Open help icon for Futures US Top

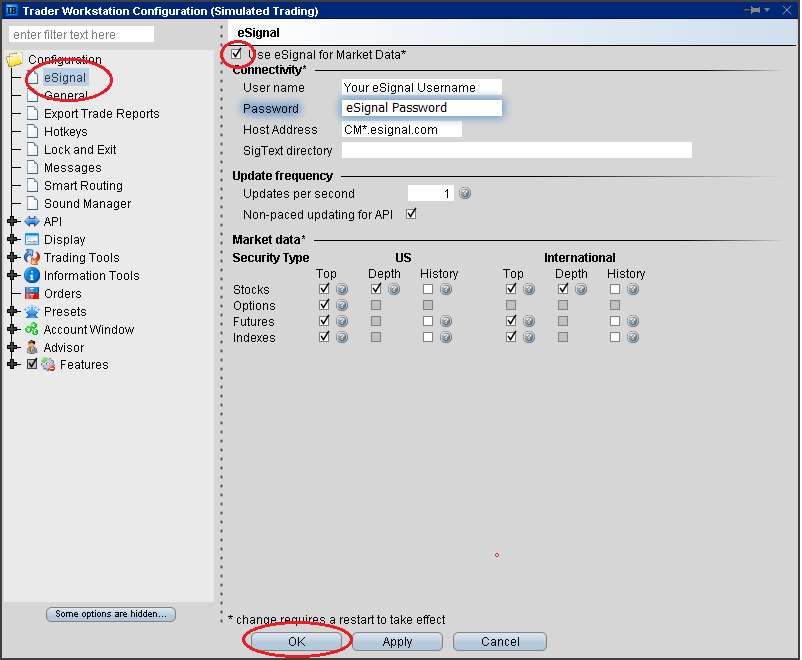tap(342, 321)
